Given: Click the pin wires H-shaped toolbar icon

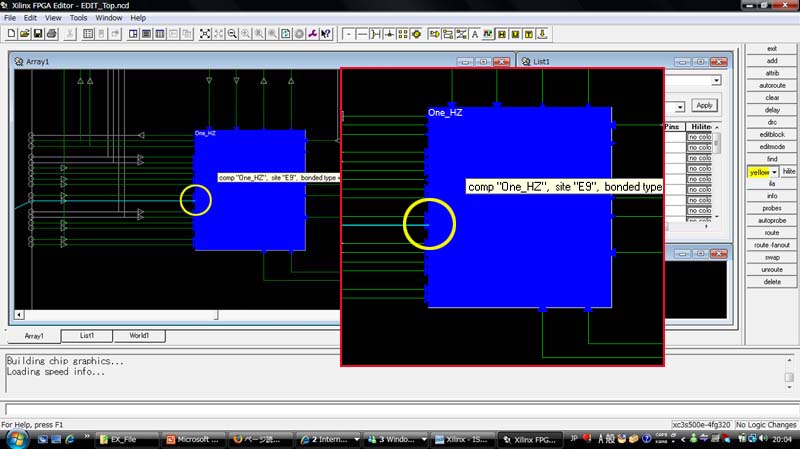Looking at the screenshot, I should [376, 34].
